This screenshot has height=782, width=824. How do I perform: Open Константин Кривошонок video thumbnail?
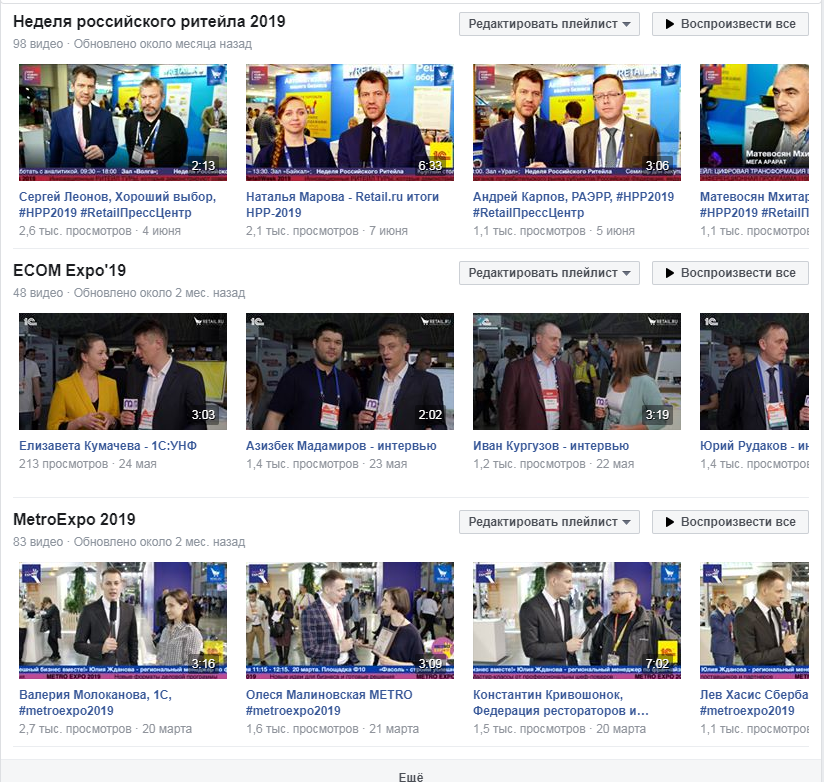click(x=577, y=621)
